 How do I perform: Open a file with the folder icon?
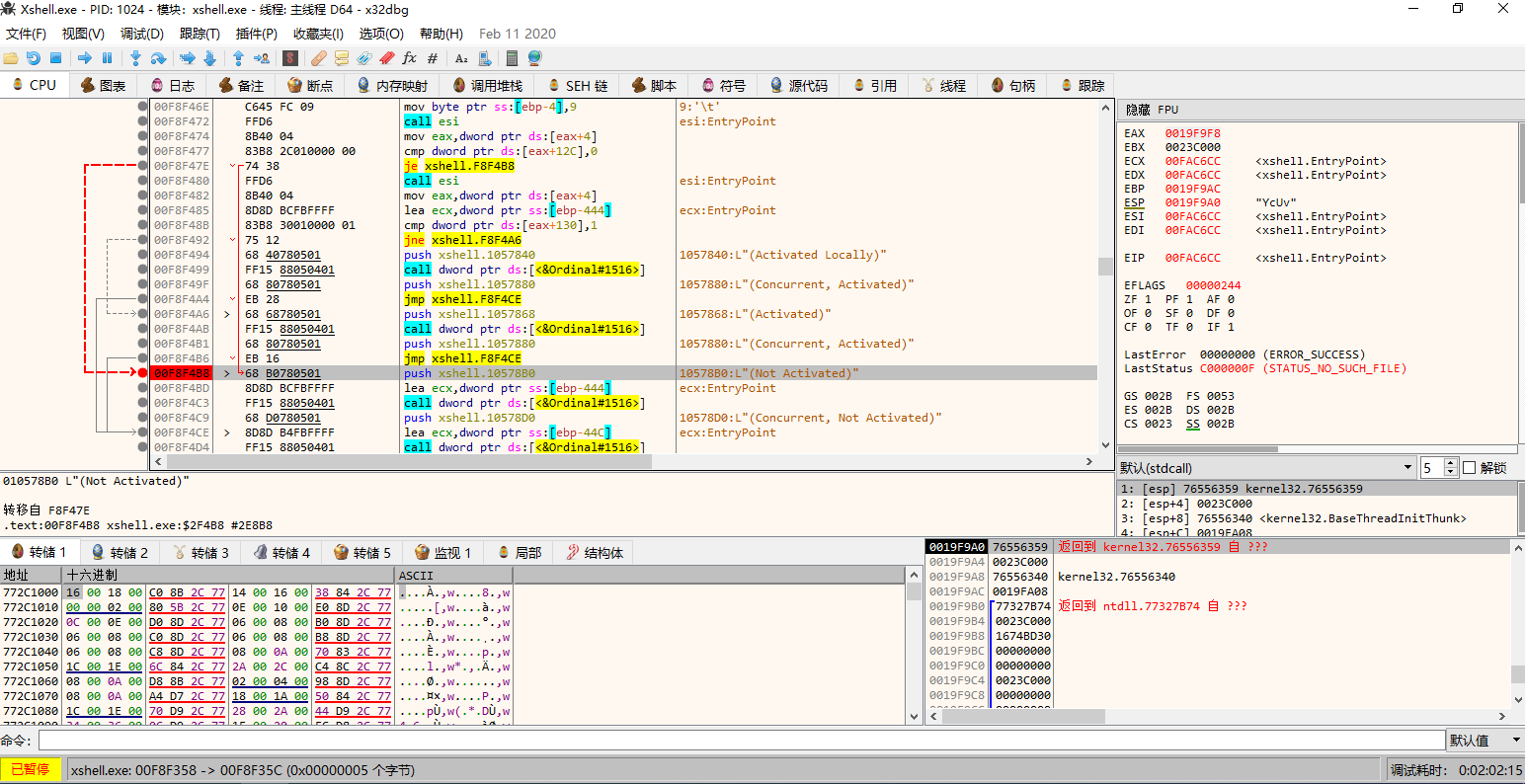[11, 58]
